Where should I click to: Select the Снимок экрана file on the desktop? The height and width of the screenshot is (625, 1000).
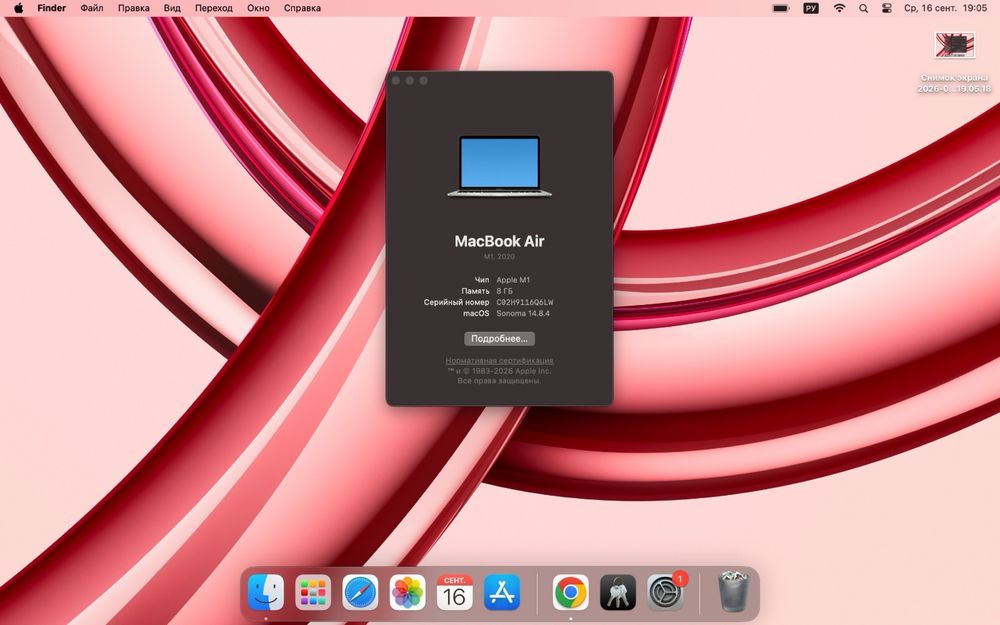pyautogui.click(x=954, y=62)
